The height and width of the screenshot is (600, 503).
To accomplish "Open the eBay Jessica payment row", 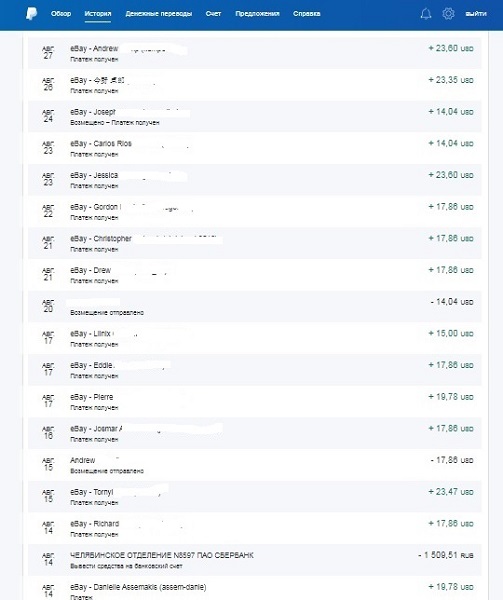I will (x=255, y=180).
